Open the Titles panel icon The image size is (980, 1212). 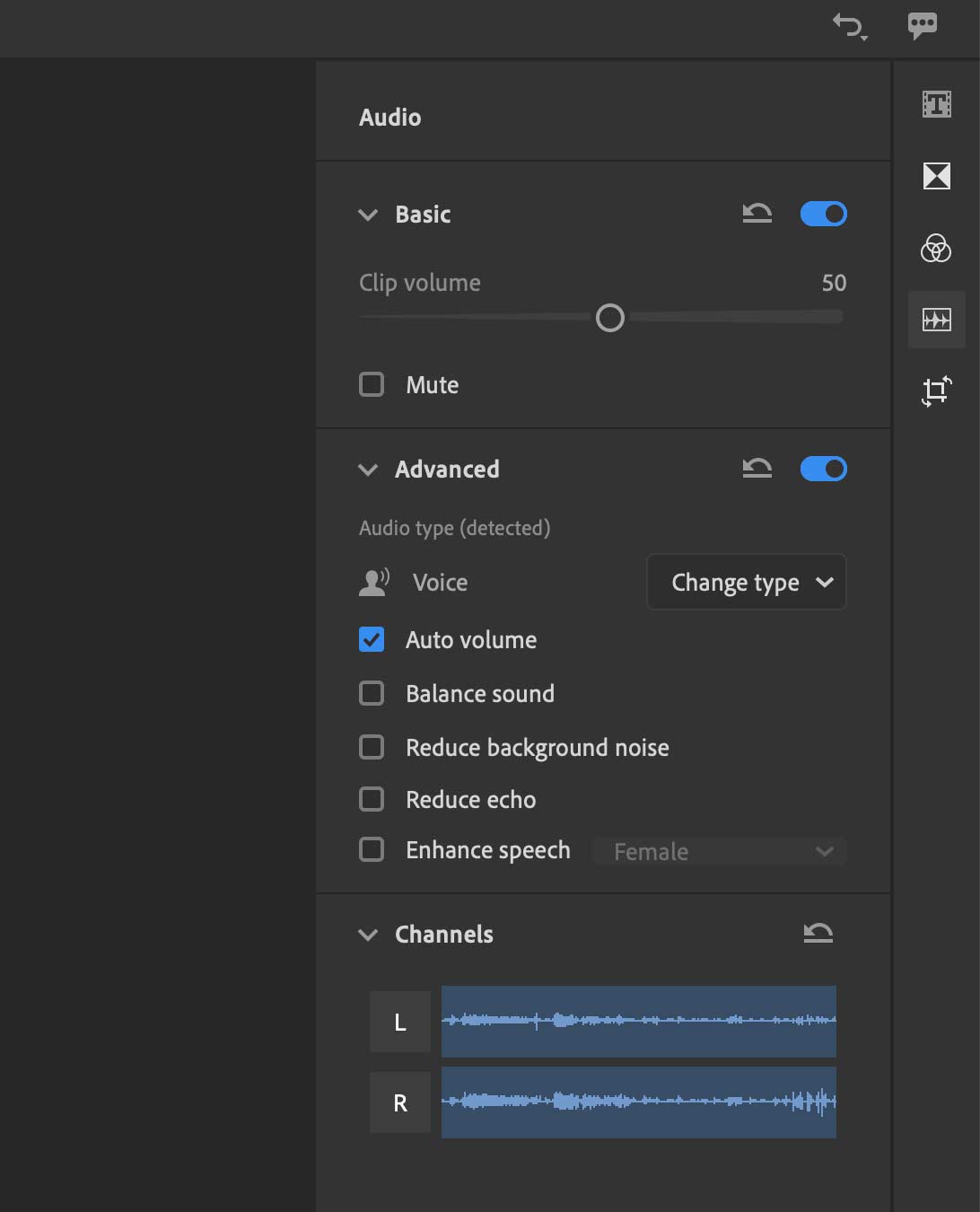937,104
